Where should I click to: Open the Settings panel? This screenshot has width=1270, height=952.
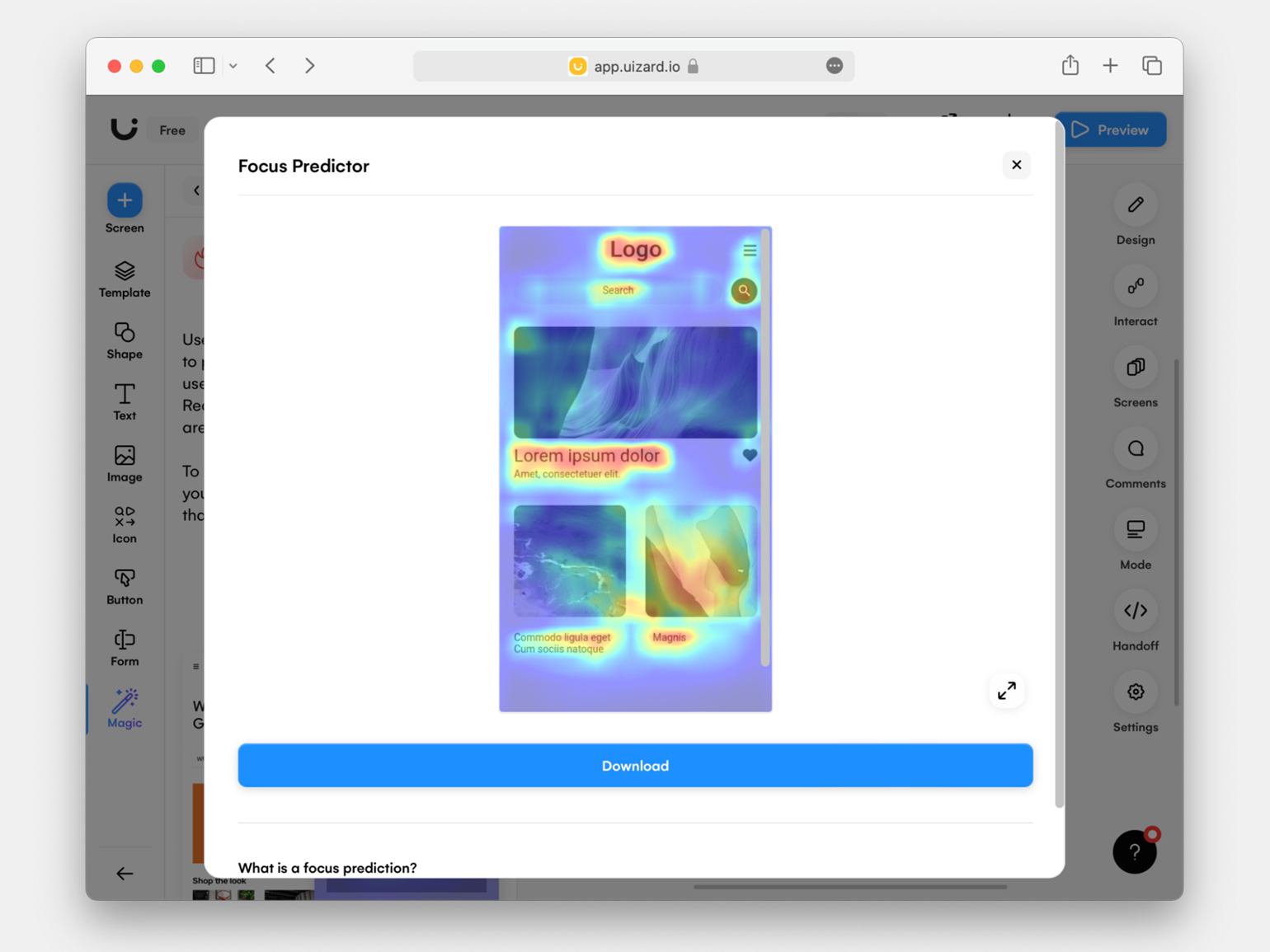tap(1136, 702)
